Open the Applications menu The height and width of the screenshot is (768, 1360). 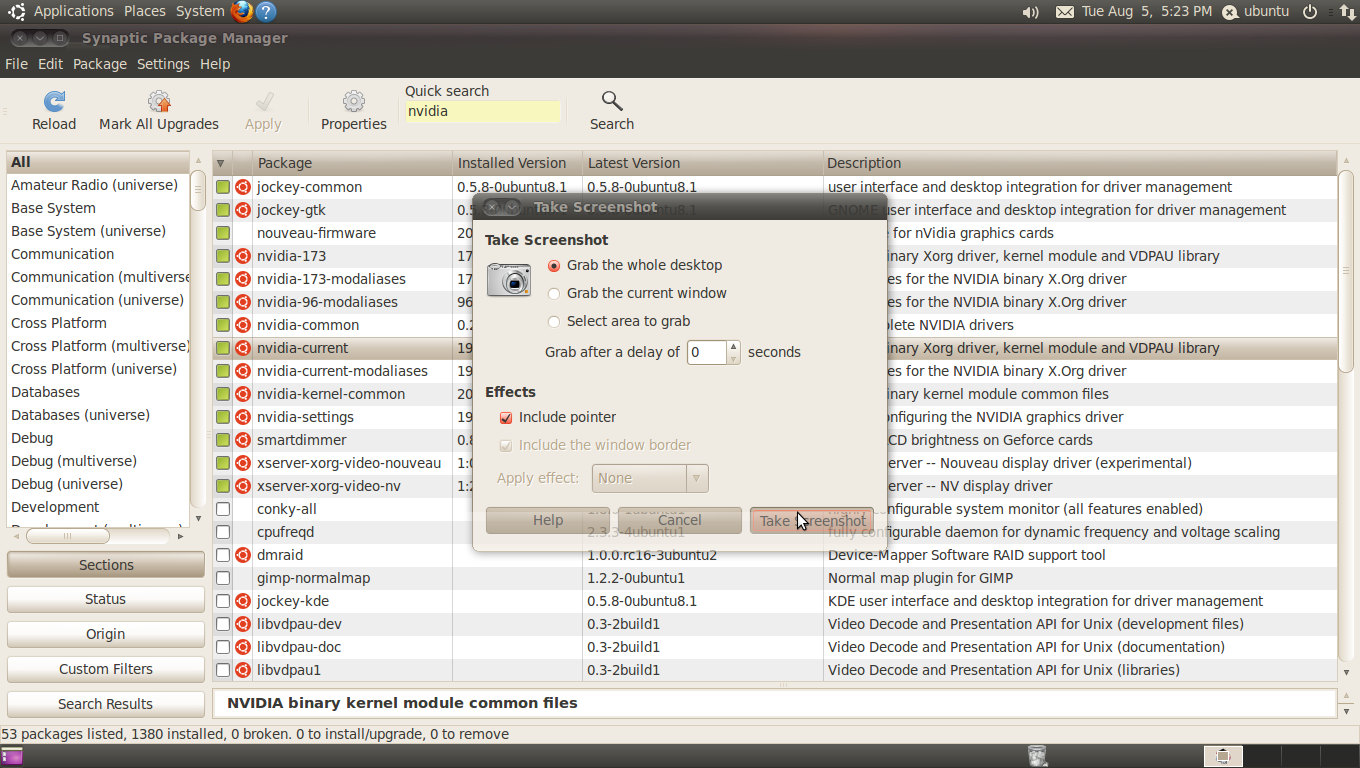point(74,11)
